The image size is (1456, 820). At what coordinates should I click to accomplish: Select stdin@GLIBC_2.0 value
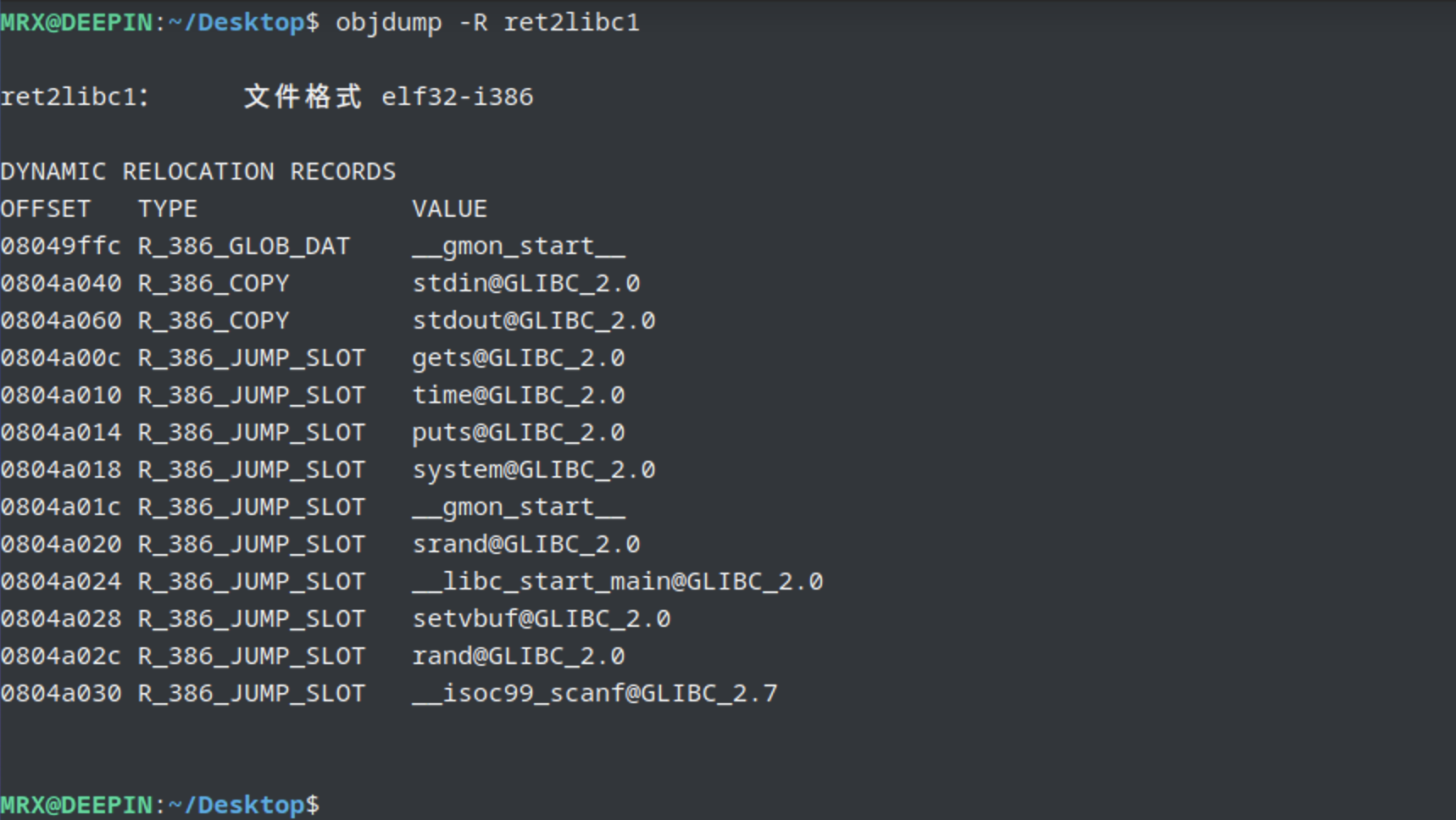[526, 283]
